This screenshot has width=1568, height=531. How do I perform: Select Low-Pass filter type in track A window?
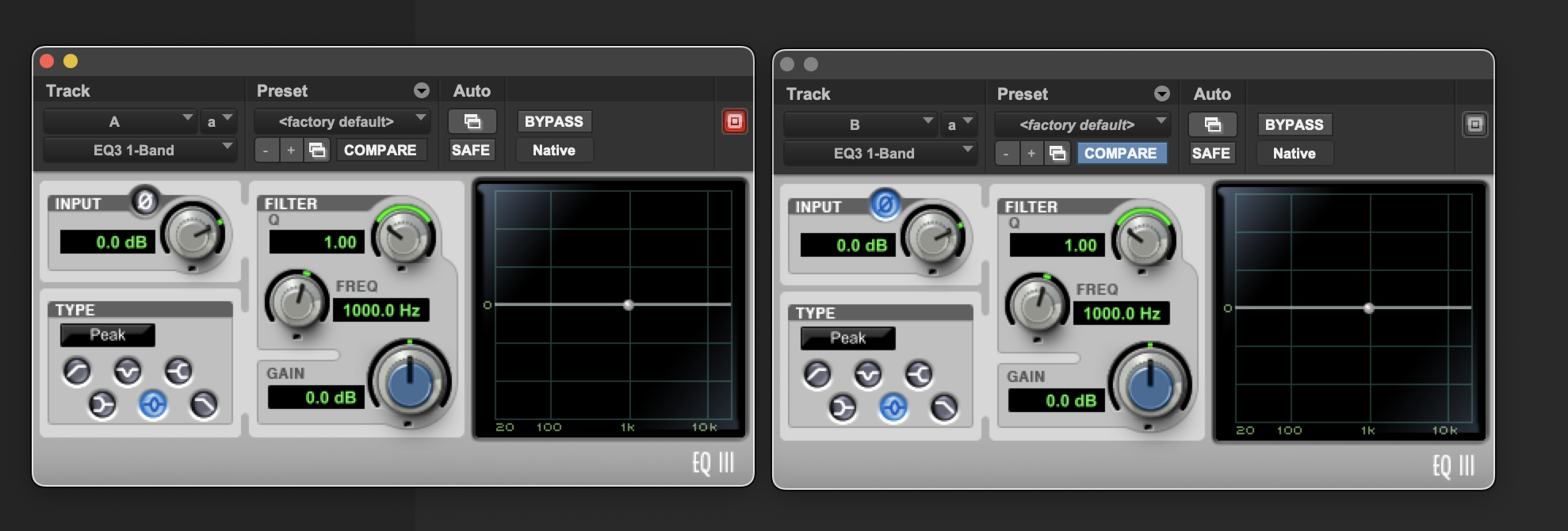click(x=204, y=405)
